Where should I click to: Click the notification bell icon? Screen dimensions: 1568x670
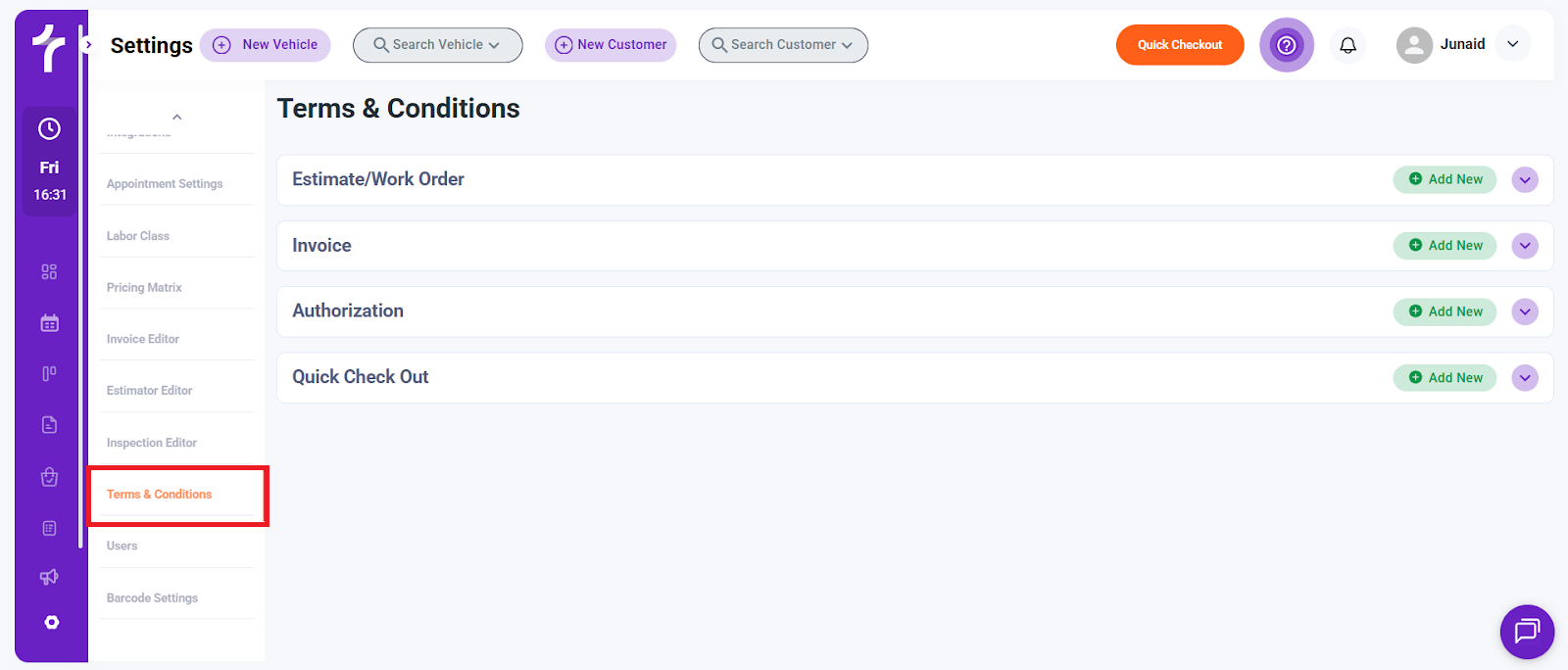[x=1347, y=45]
